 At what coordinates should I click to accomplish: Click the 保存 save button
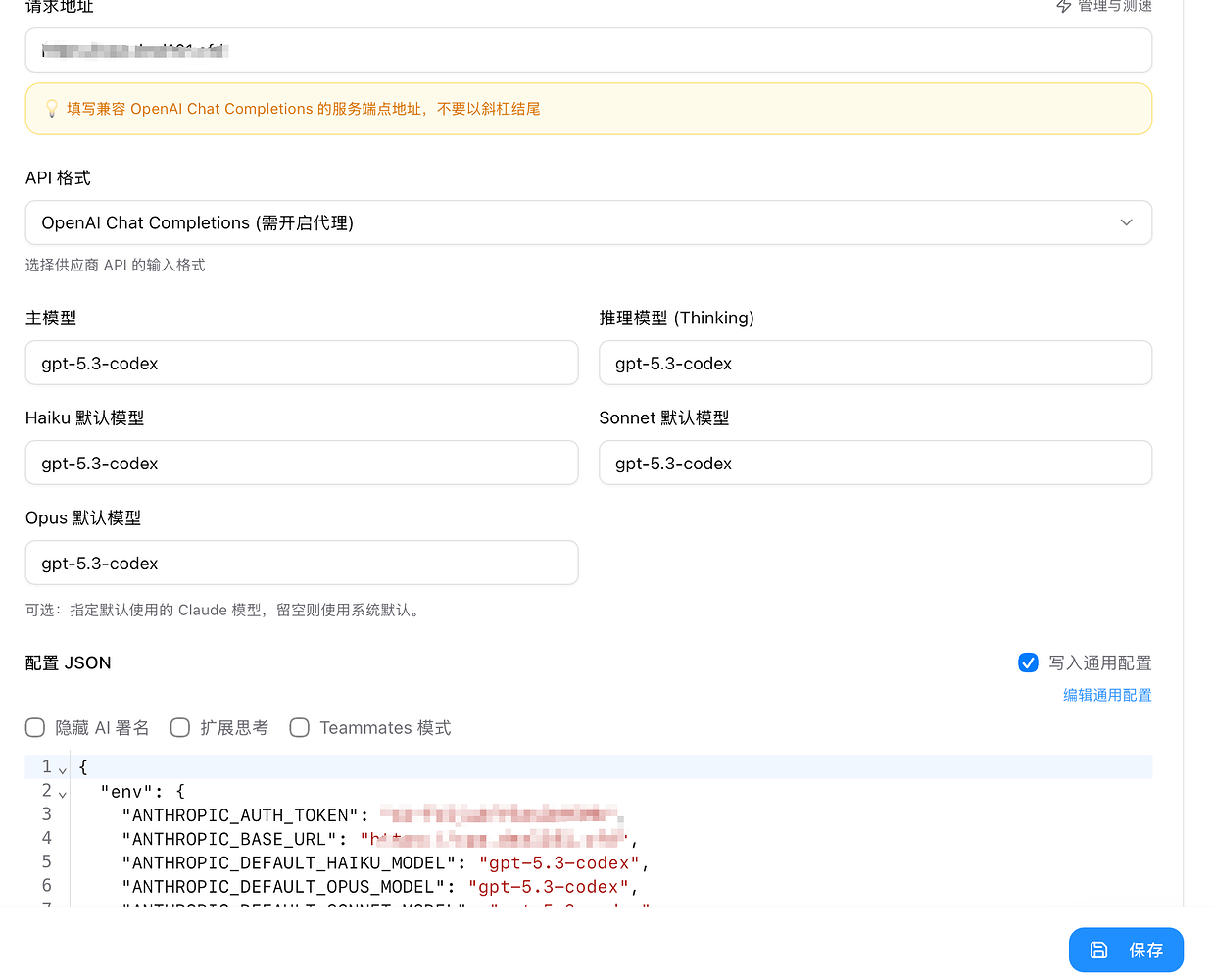click(1126, 950)
